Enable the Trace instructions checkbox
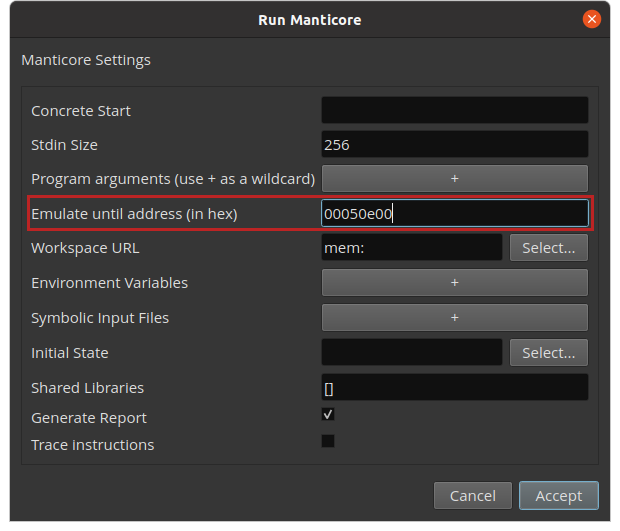The width and height of the screenshot is (620, 531). point(328,441)
